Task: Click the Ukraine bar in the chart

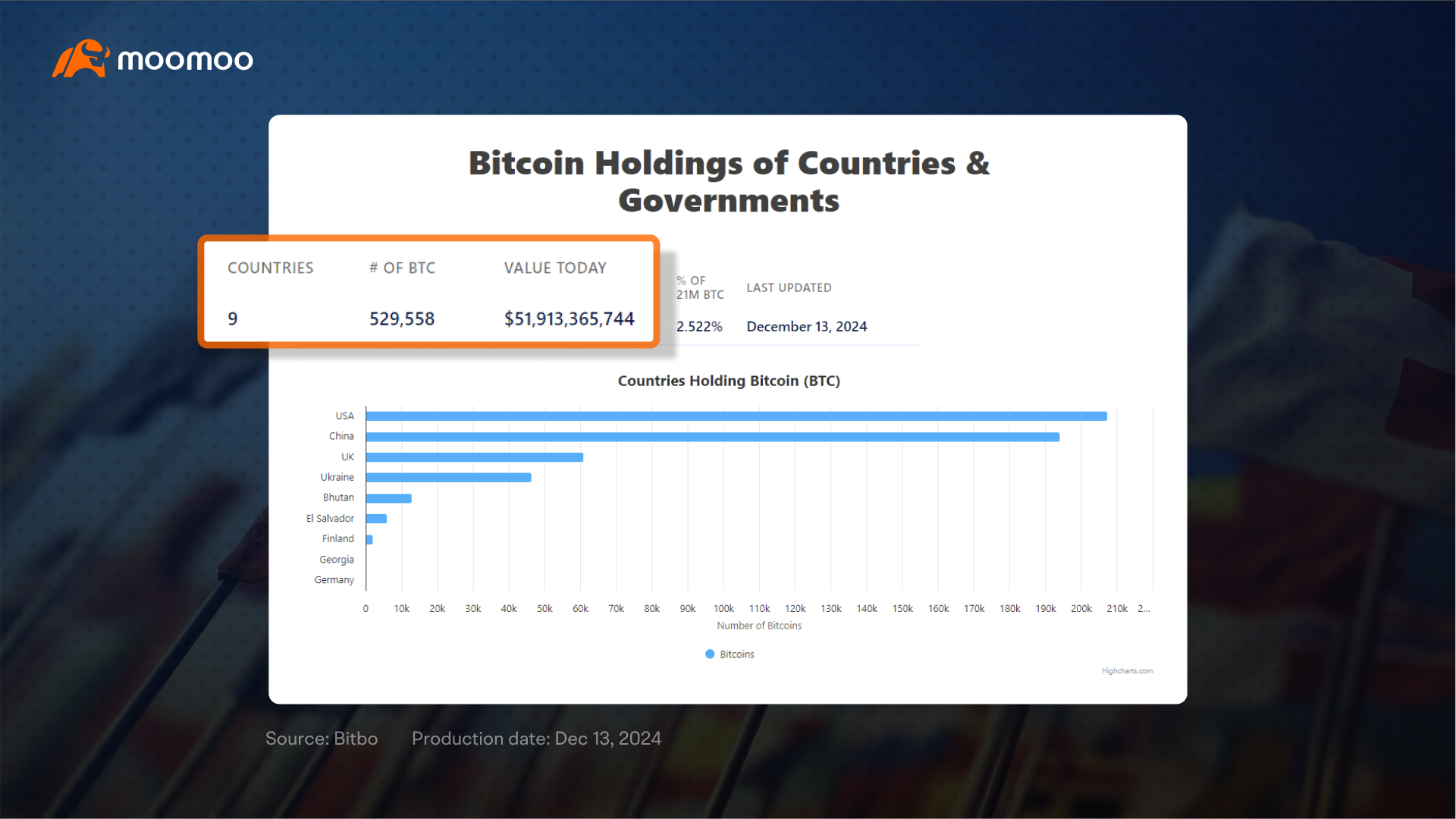Action: (449, 478)
